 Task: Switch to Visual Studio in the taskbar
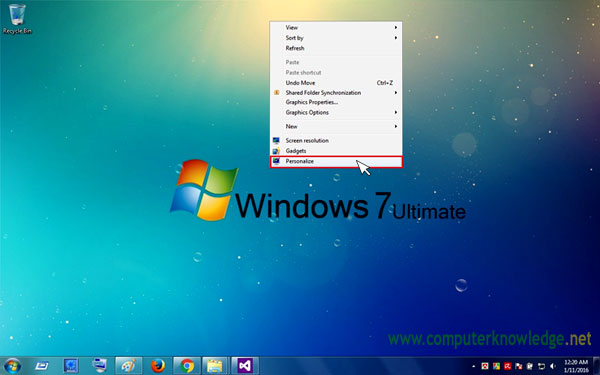(x=245, y=366)
